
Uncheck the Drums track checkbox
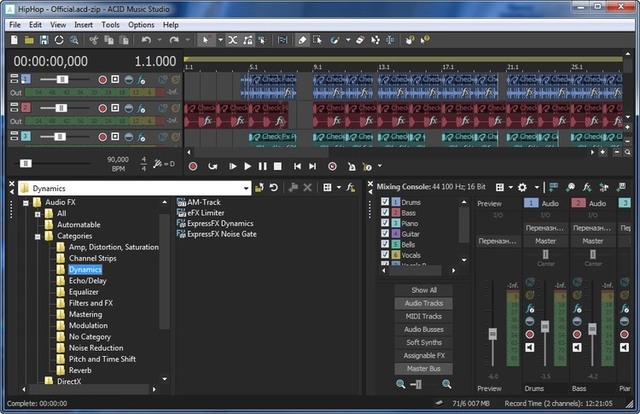(x=385, y=203)
